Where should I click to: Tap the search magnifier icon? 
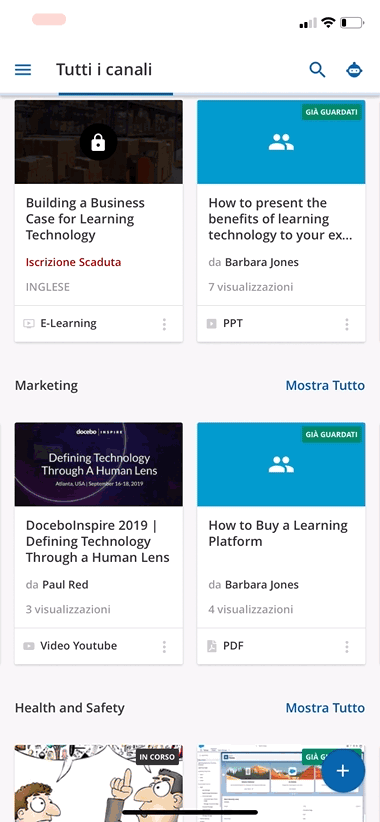tap(317, 70)
